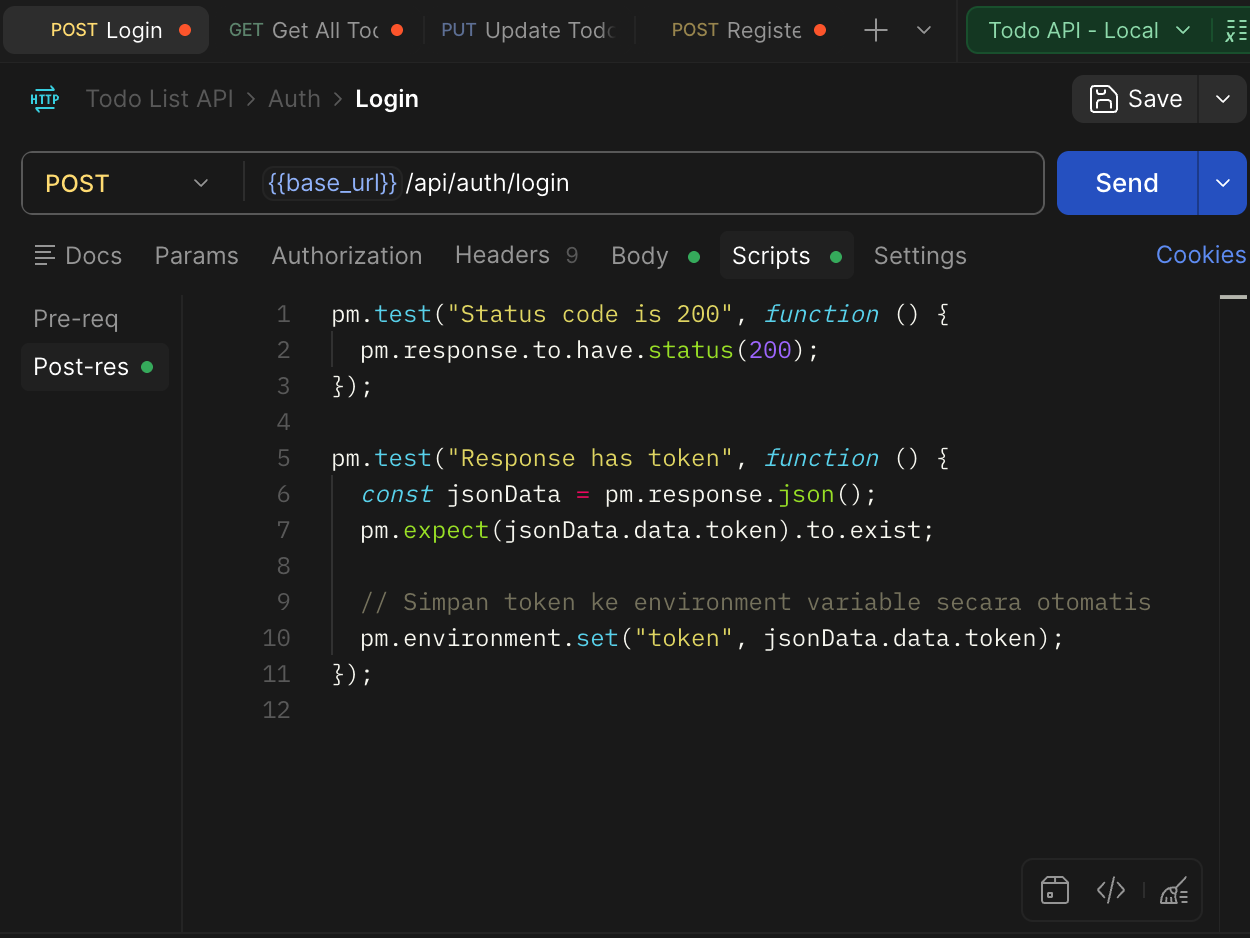
Task: Open the POST method dropdown
Action: pos(127,183)
